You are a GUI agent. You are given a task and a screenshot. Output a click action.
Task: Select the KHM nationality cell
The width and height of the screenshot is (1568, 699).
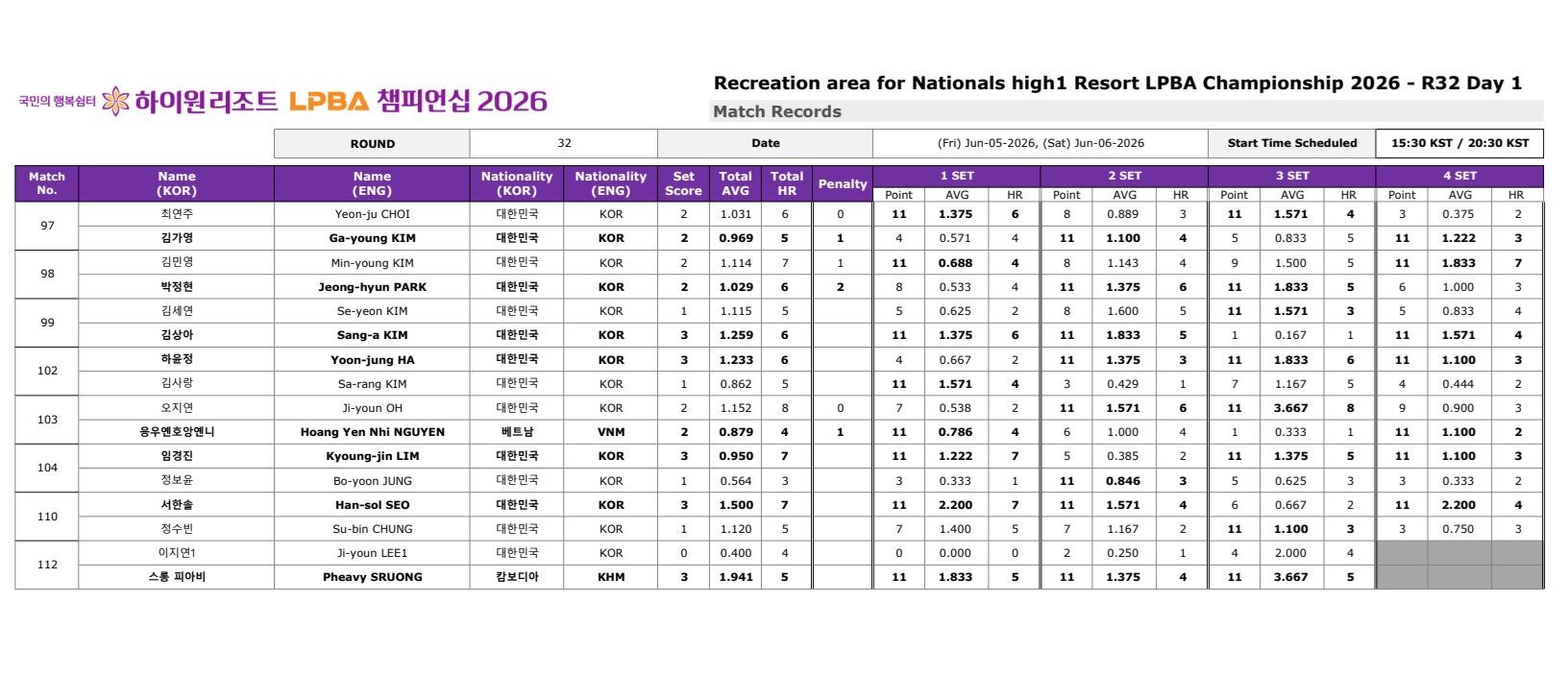(x=611, y=577)
